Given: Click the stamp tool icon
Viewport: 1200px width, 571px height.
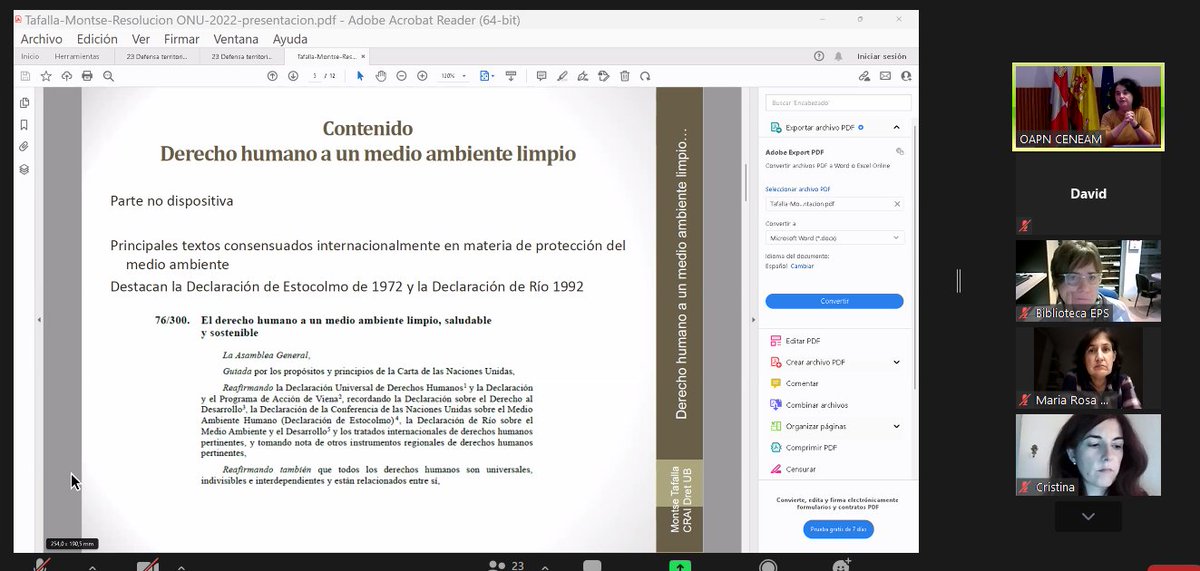Looking at the screenshot, I should coord(603,76).
